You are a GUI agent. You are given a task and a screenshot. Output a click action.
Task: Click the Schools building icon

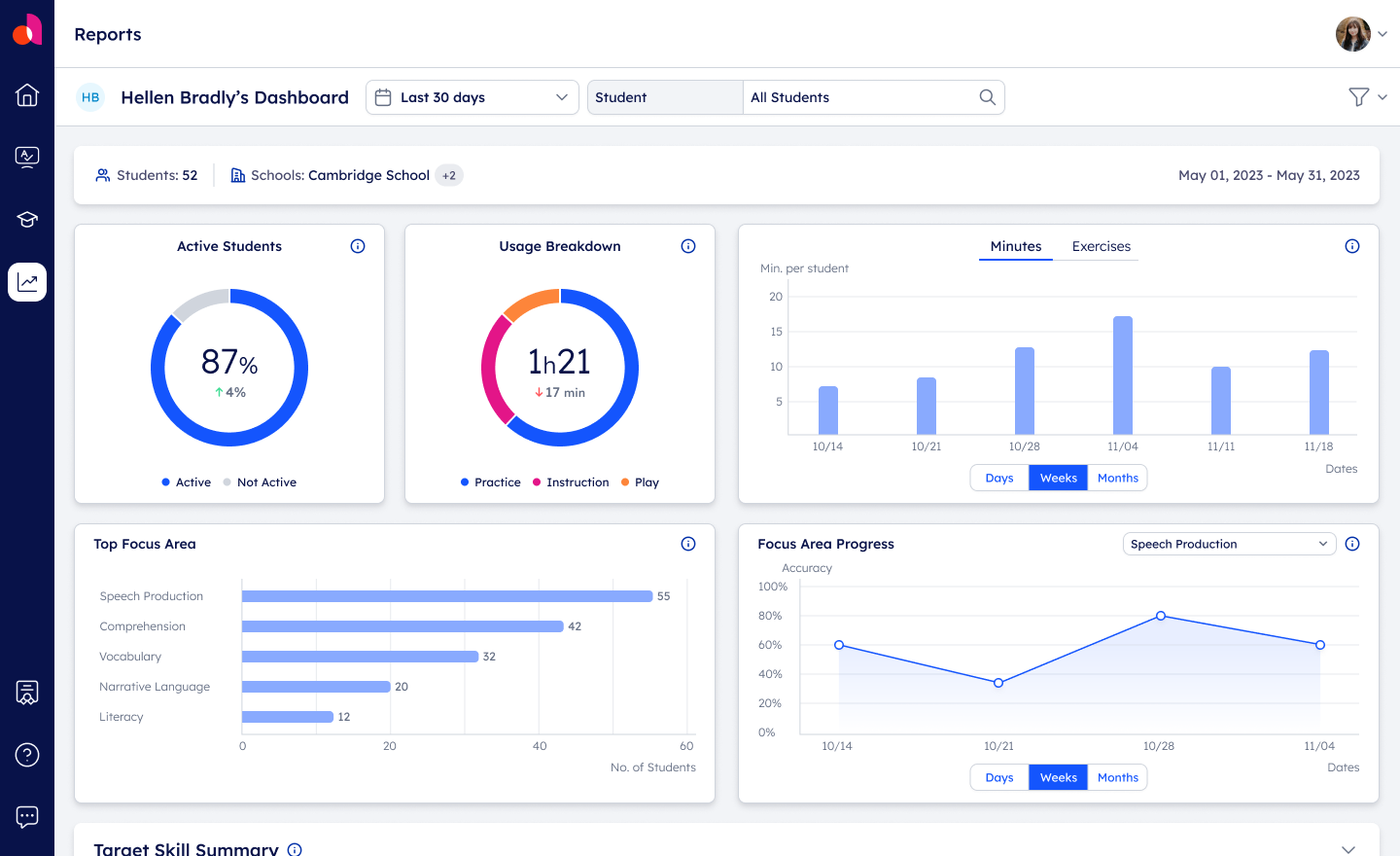pos(238,175)
